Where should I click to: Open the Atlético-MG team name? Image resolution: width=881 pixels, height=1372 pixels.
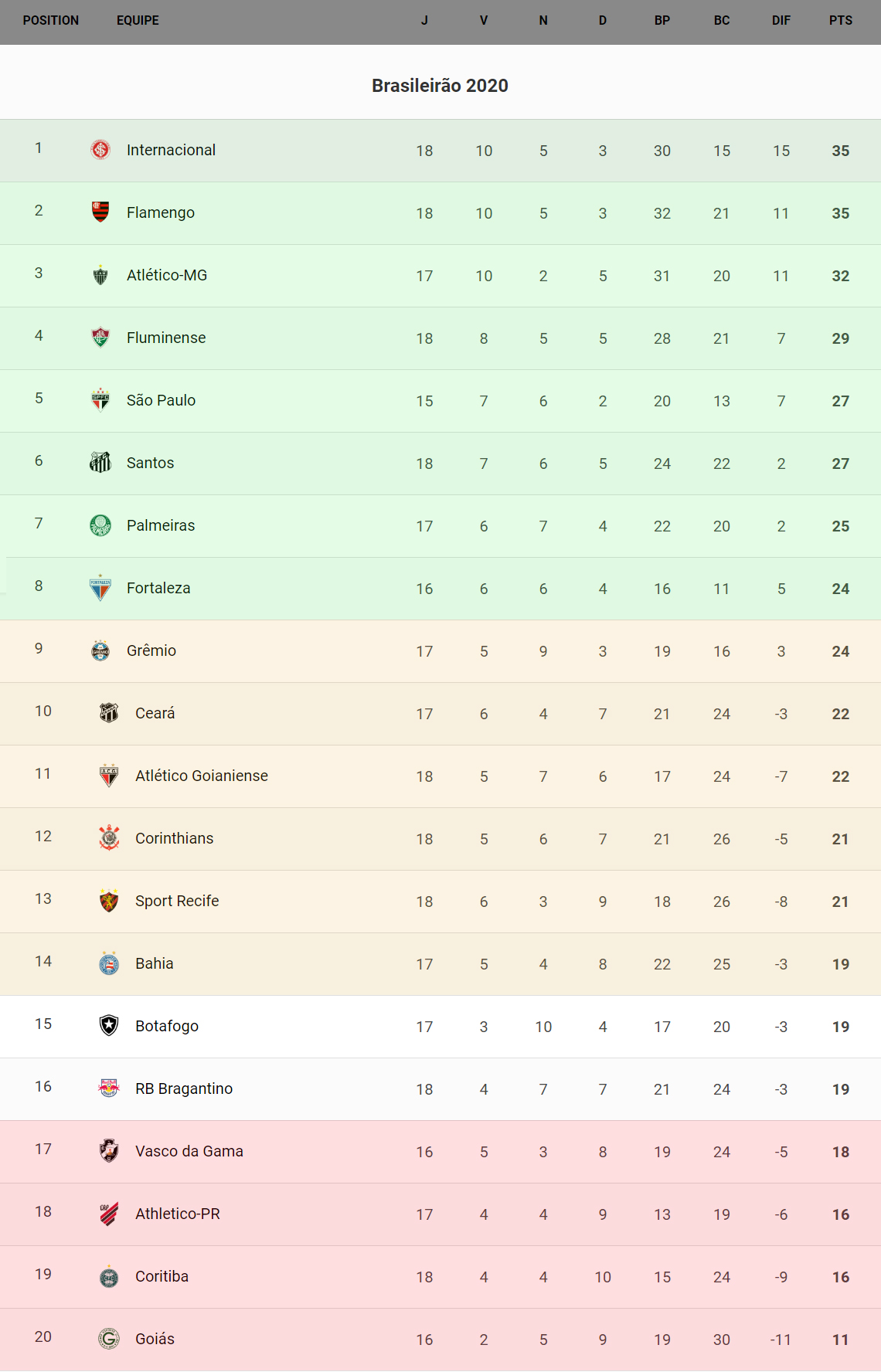tap(167, 275)
